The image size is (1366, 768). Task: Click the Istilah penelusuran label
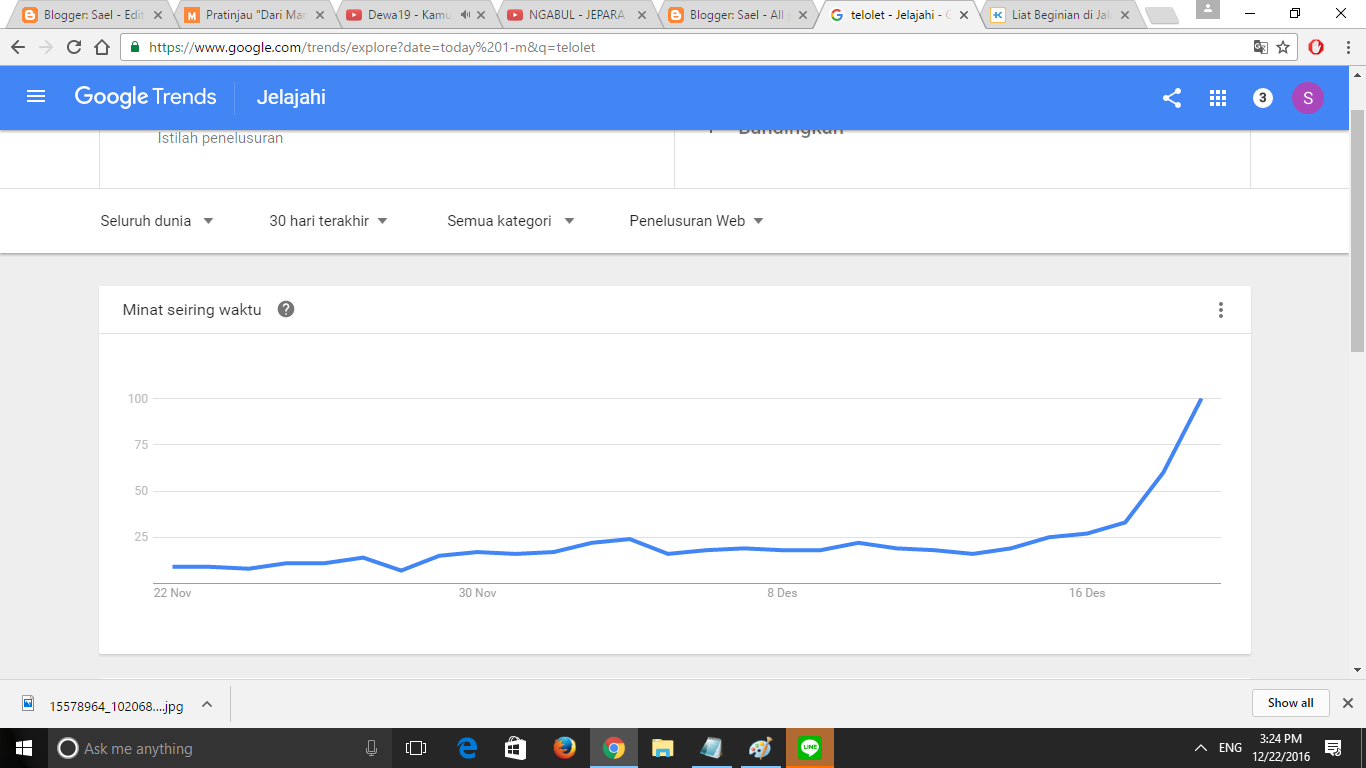[x=220, y=138]
